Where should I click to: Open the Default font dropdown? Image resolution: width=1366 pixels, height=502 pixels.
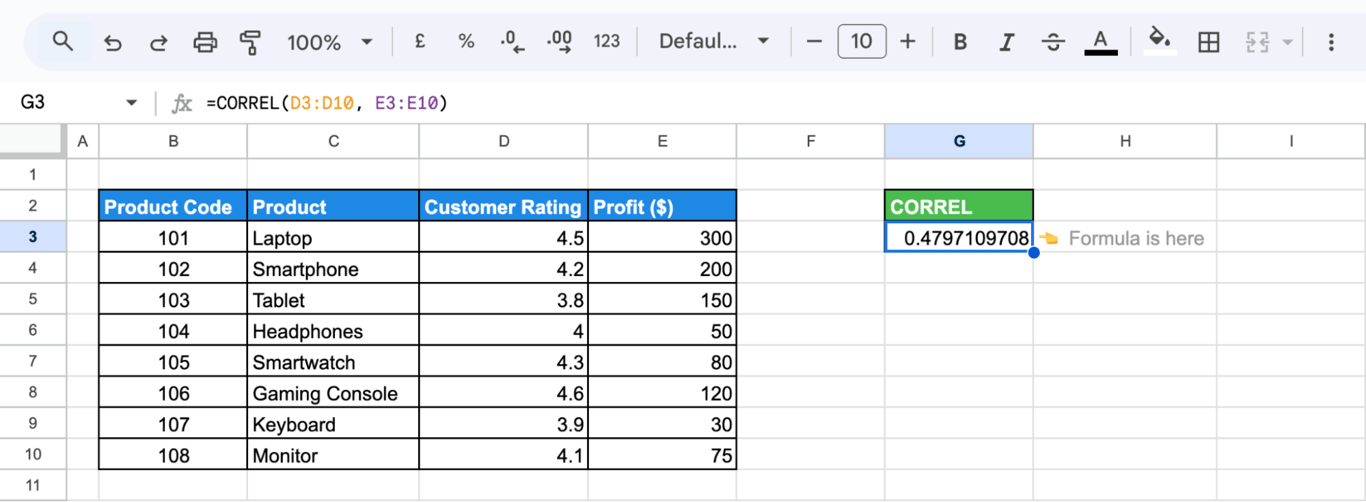(714, 42)
